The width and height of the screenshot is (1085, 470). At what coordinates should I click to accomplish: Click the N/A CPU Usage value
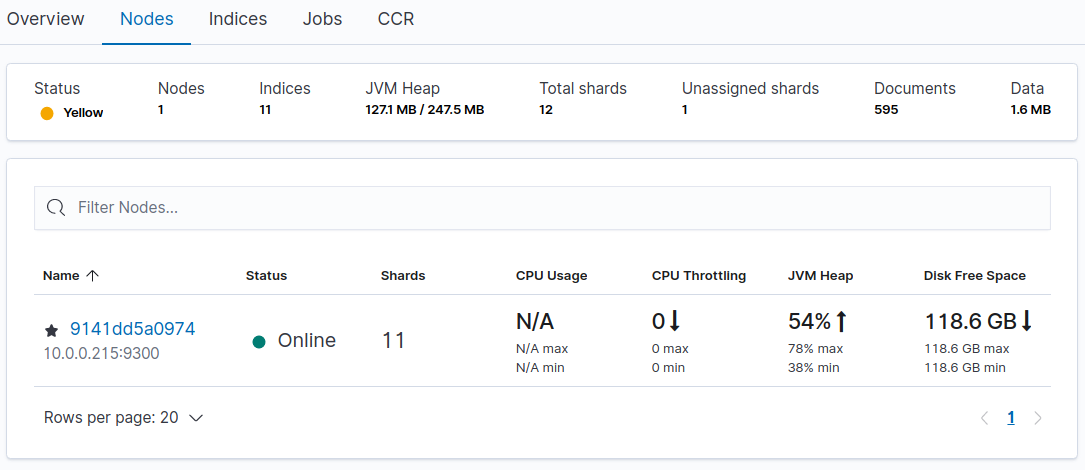pyautogui.click(x=535, y=321)
